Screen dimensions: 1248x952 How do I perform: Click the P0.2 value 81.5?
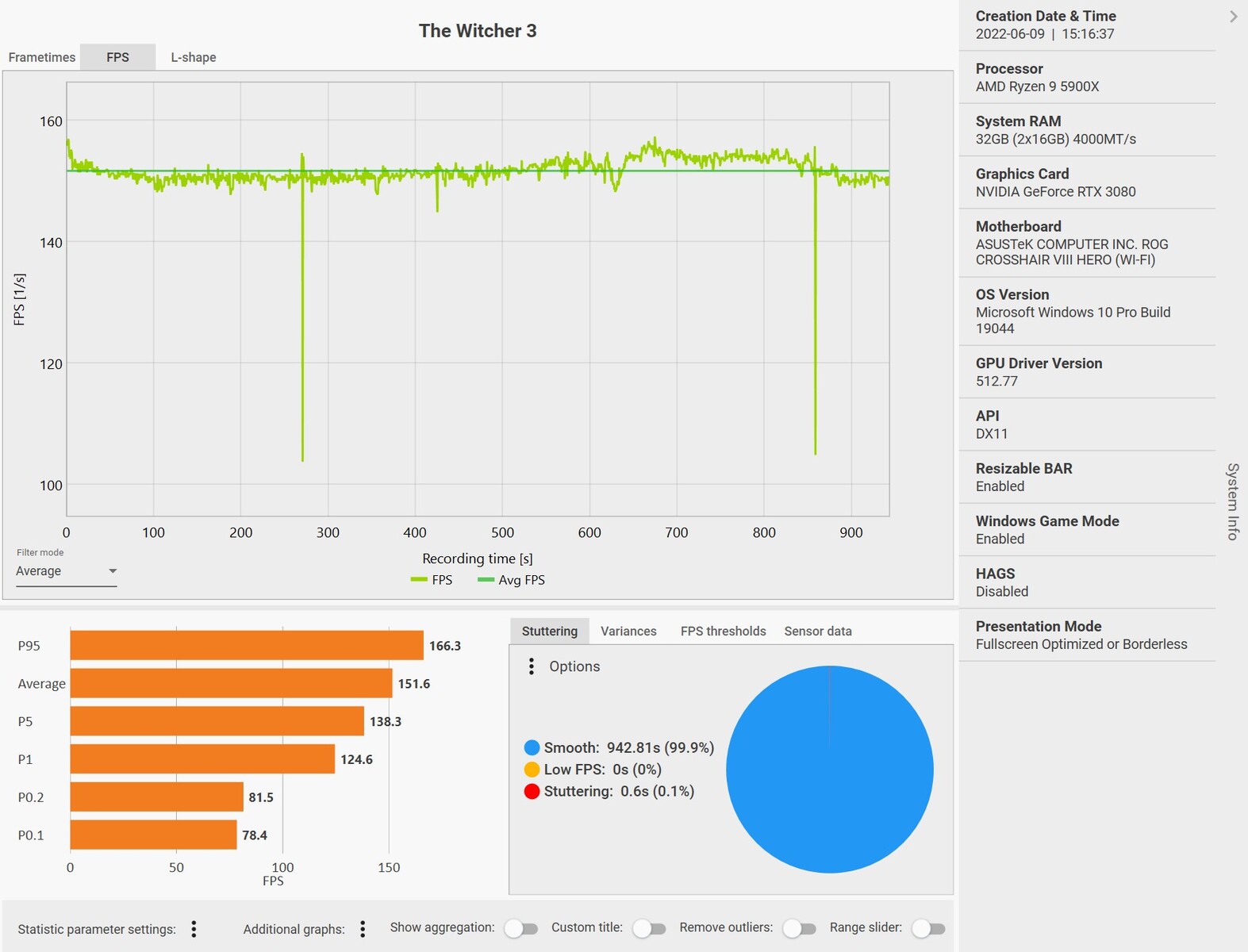pyautogui.click(x=261, y=797)
